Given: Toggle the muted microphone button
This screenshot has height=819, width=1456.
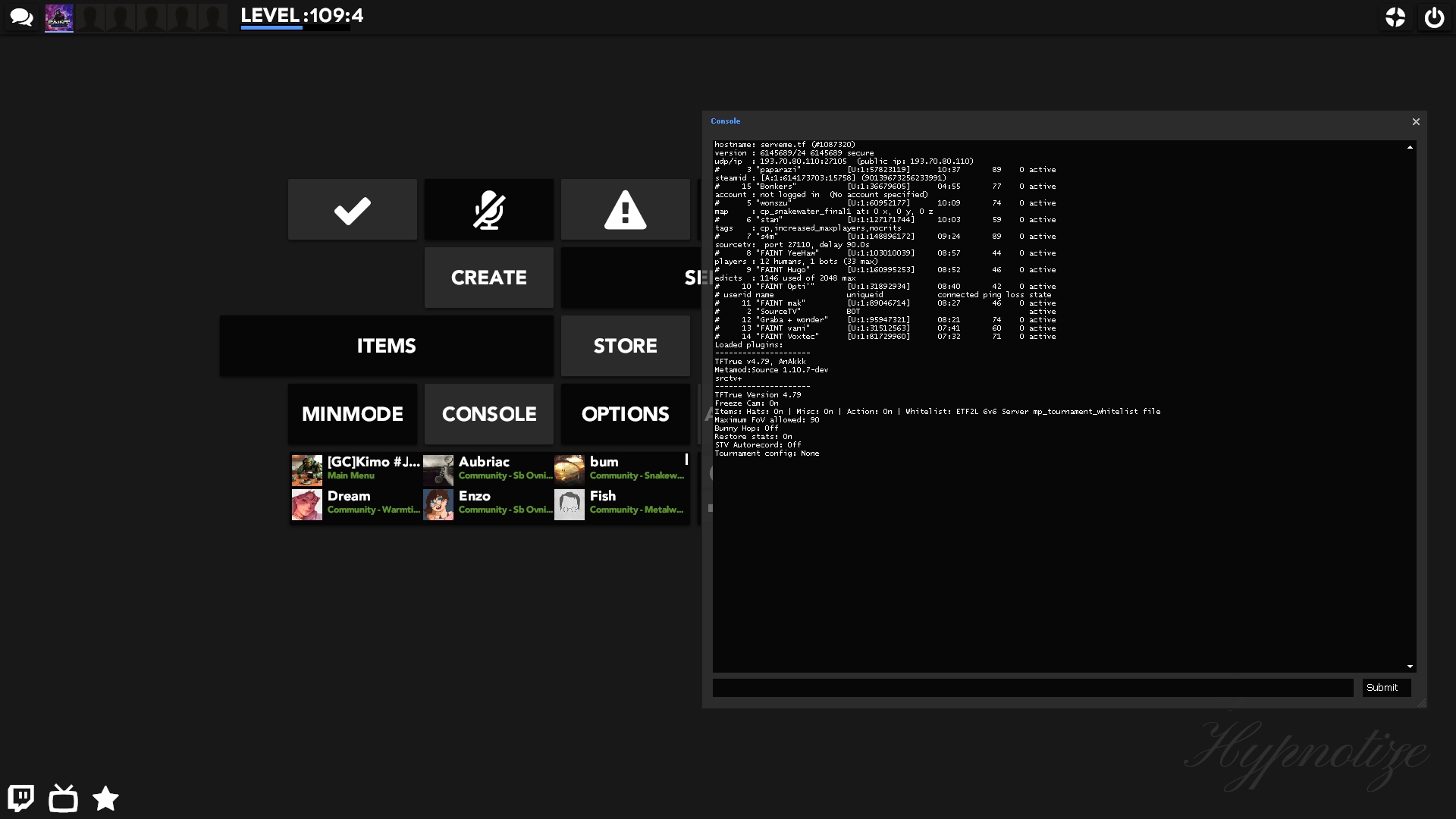Looking at the screenshot, I should click(x=488, y=210).
